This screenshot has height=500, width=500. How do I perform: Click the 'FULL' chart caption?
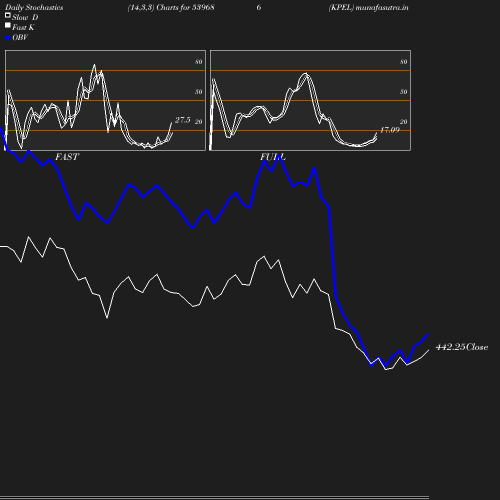pyautogui.click(x=273, y=157)
